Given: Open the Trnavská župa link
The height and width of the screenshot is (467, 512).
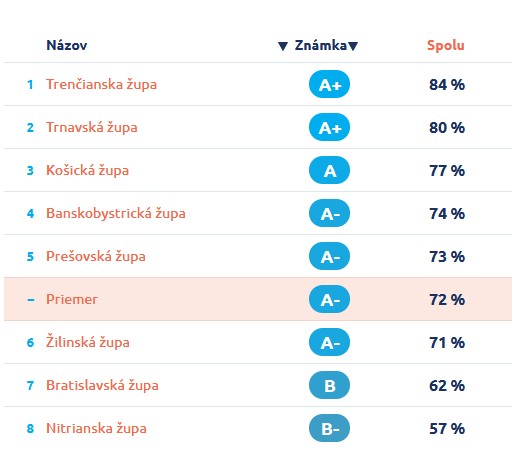Looking at the screenshot, I should (92, 127).
